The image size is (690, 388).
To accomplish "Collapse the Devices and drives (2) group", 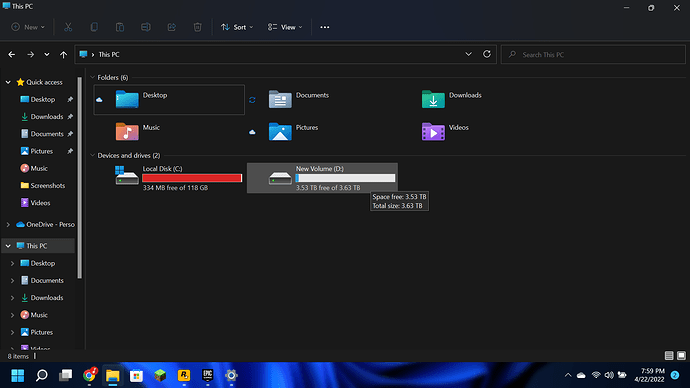I will 92,155.
